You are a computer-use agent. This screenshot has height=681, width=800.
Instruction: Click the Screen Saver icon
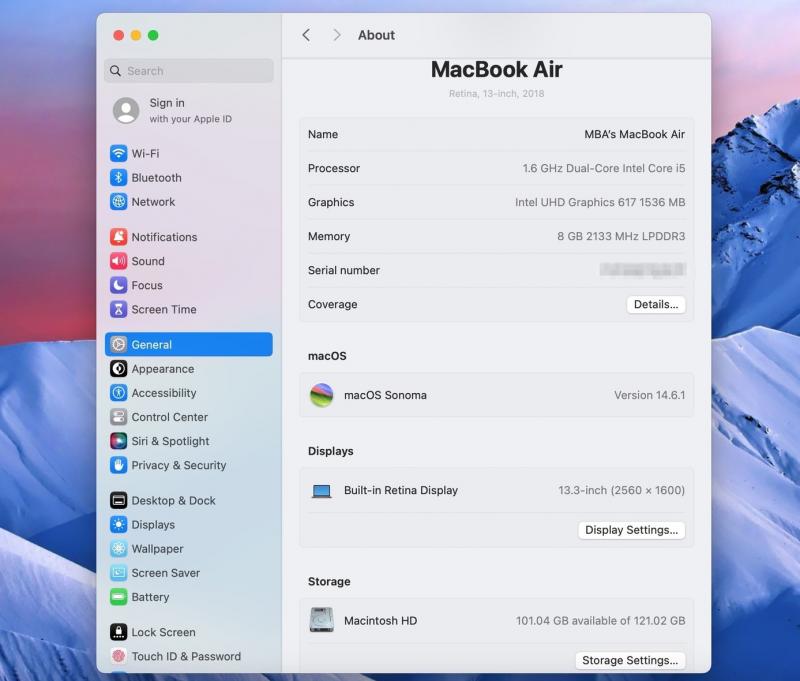coord(118,573)
